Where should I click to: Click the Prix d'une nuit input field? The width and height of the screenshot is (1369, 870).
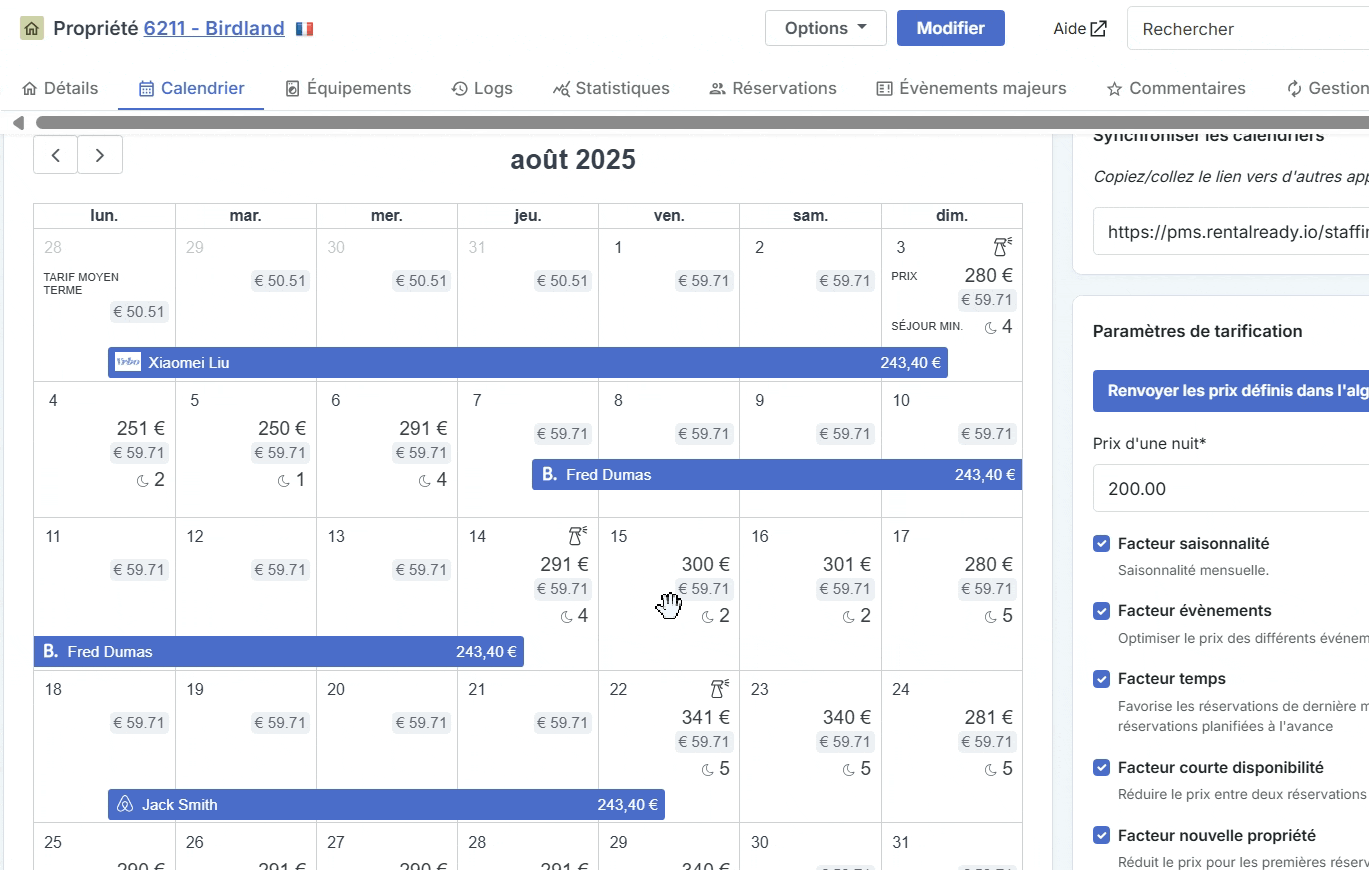(x=1231, y=489)
